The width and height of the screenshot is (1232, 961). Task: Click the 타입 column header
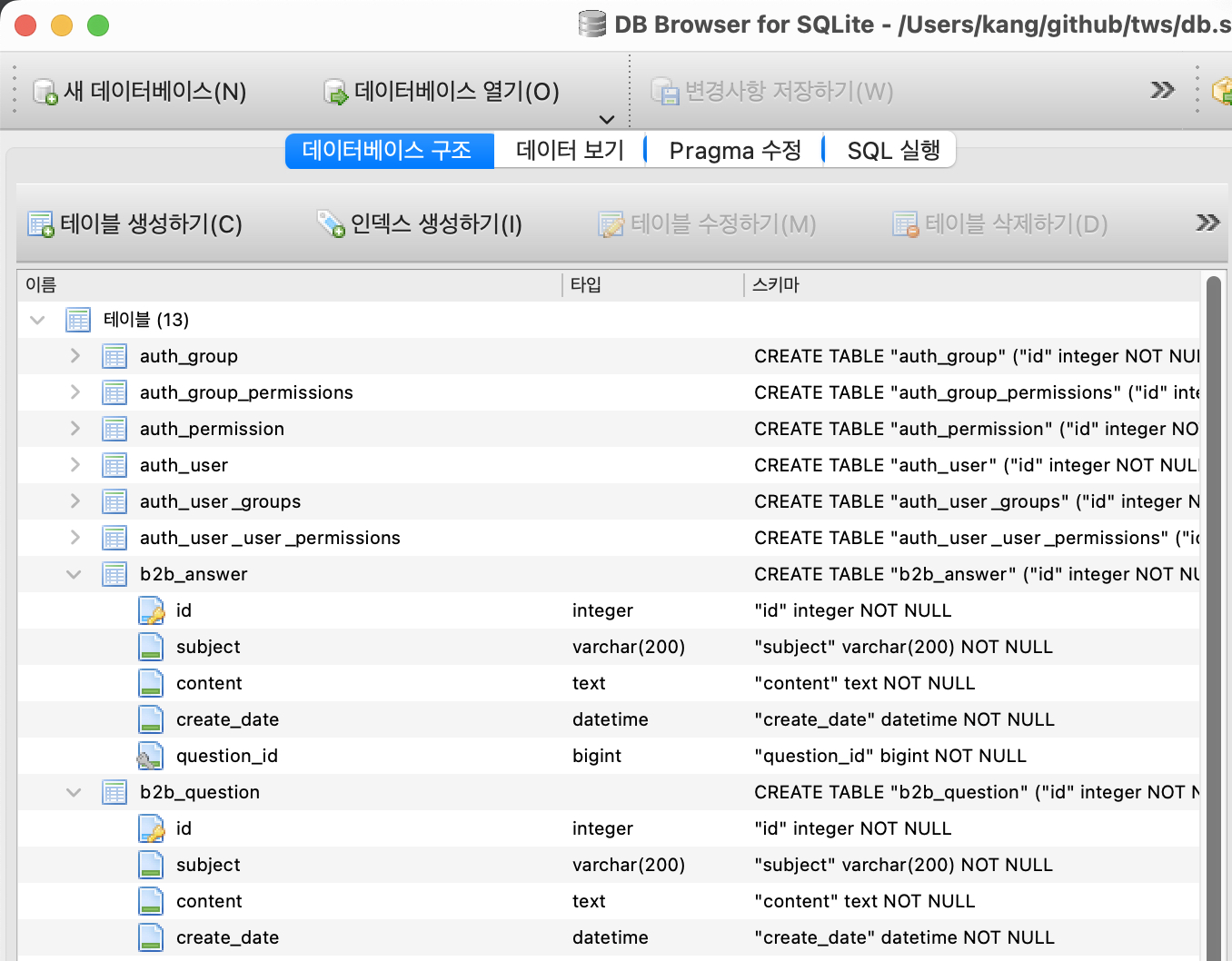(653, 285)
